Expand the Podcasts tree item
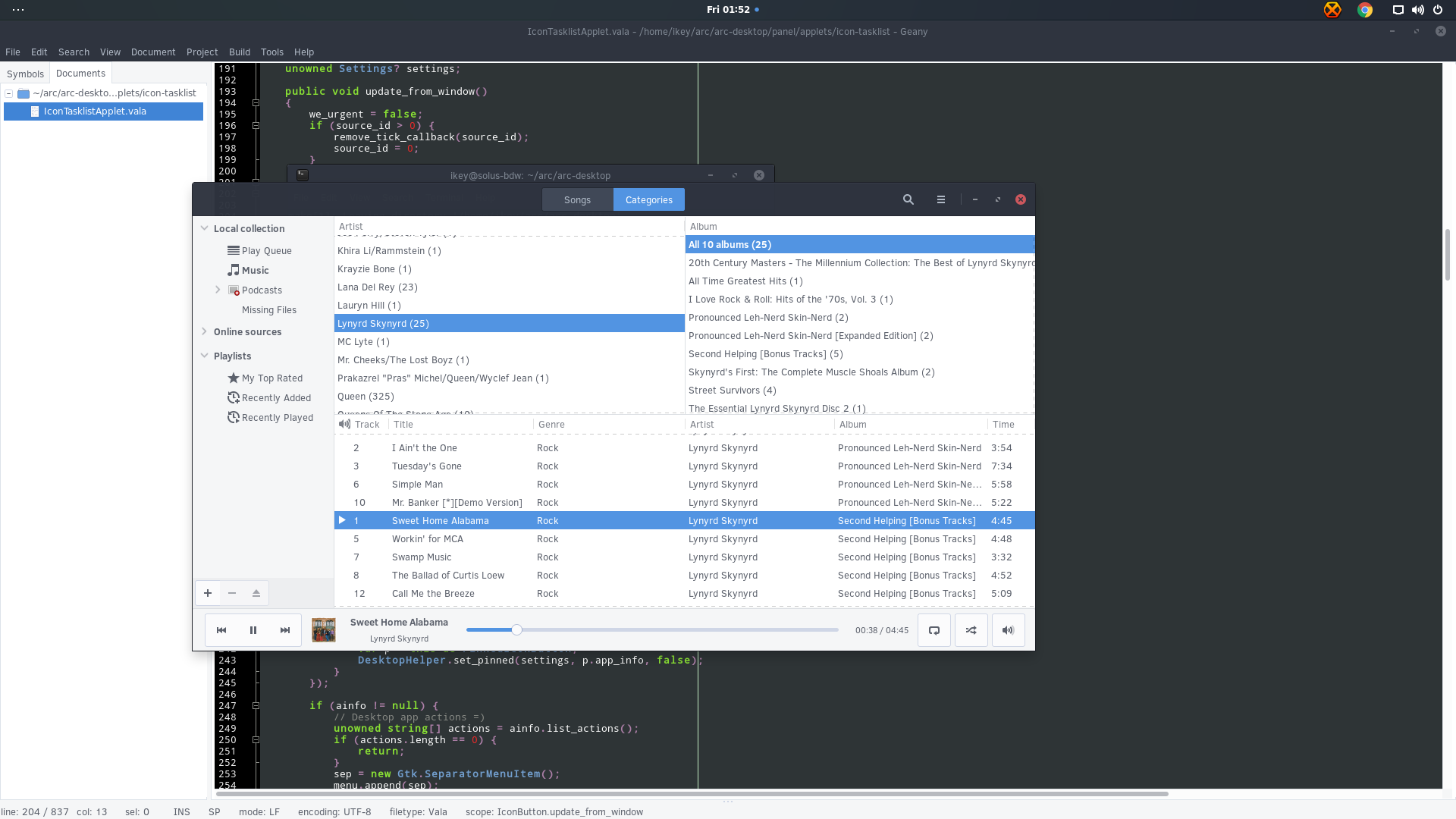The height and width of the screenshot is (819, 1456). pyautogui.click(x=218, y=290)
